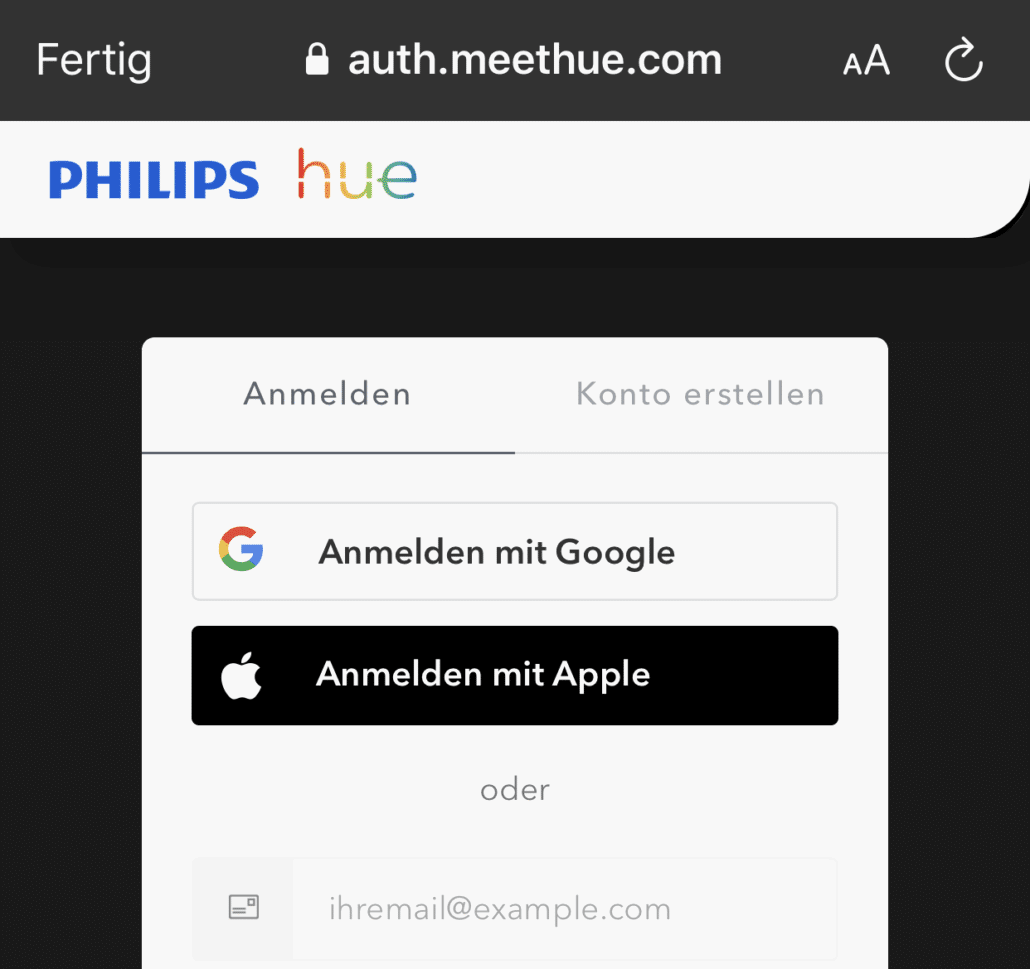Click the email card icon

click(243, 907)
